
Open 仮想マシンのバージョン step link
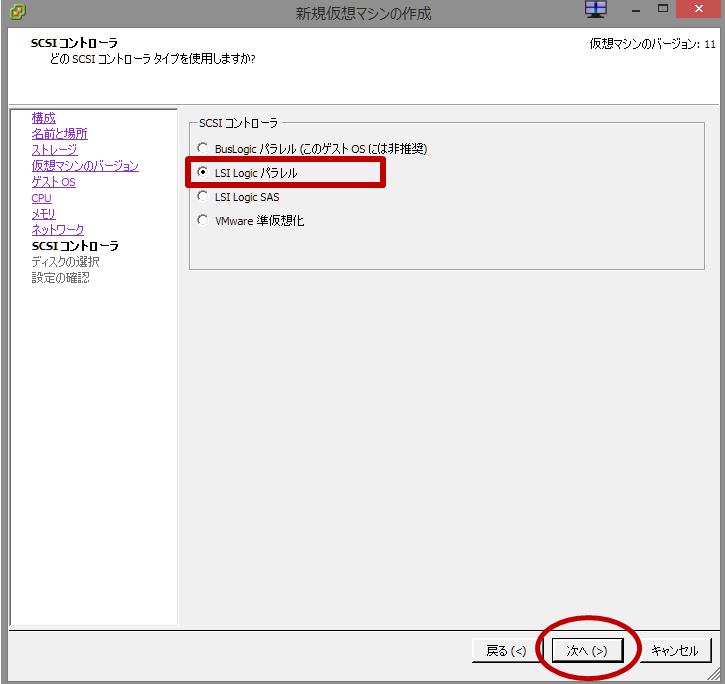pos(85,166)
